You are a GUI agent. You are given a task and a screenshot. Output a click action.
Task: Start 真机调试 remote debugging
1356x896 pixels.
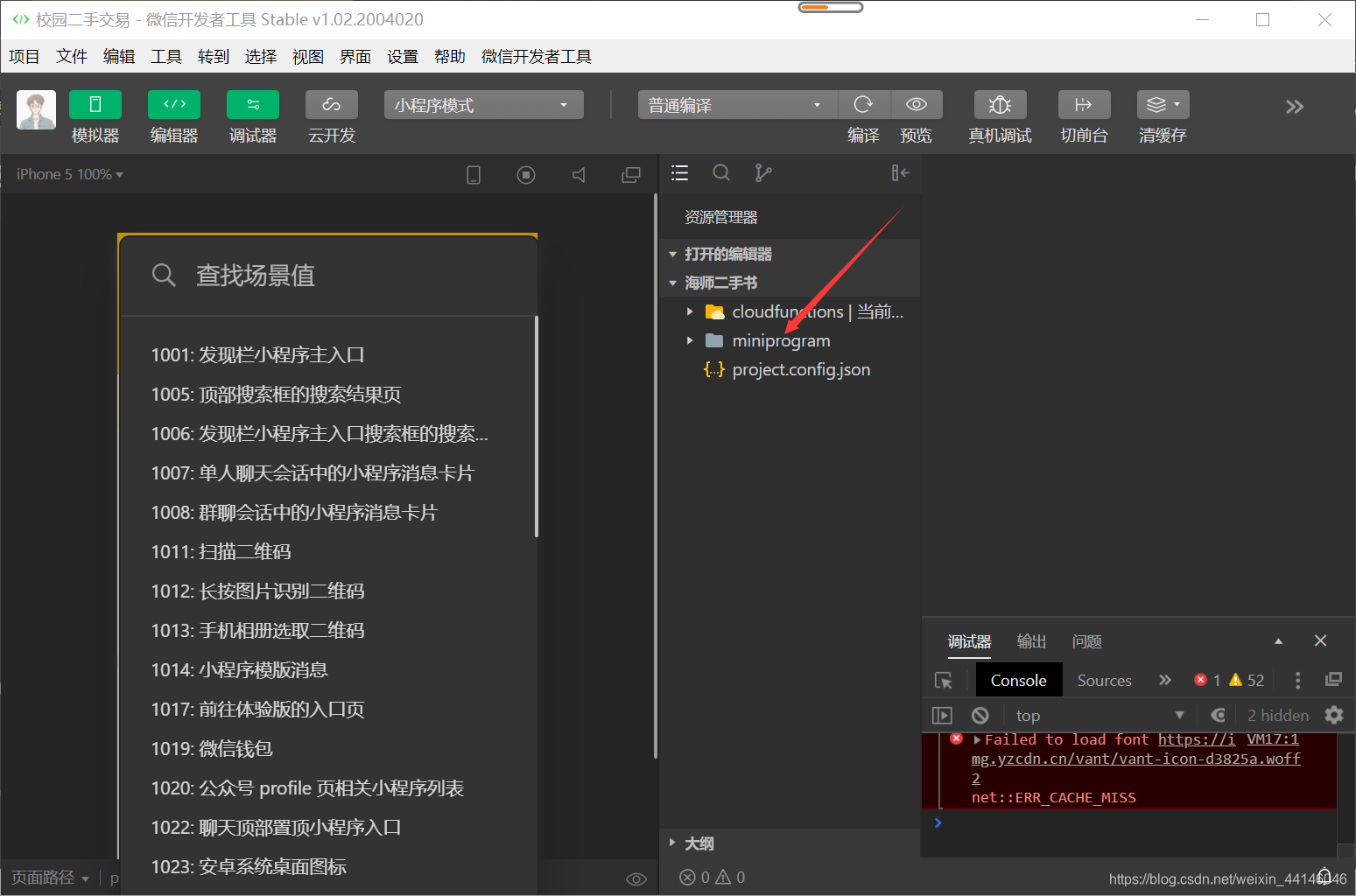click(x=1000, y=104)
